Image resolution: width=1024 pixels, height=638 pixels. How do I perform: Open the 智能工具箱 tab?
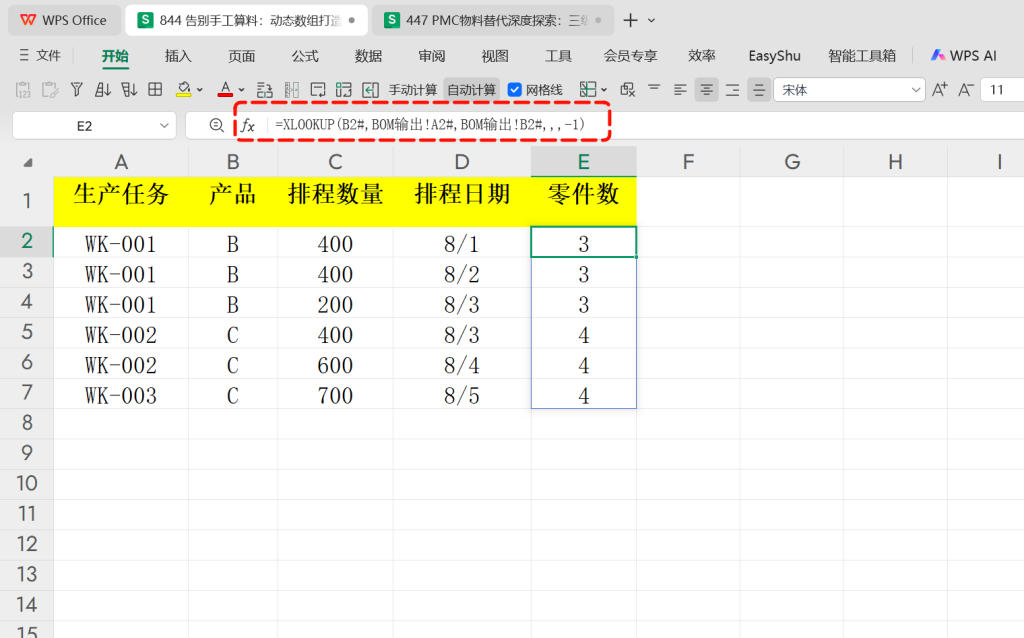coord(862,56)
